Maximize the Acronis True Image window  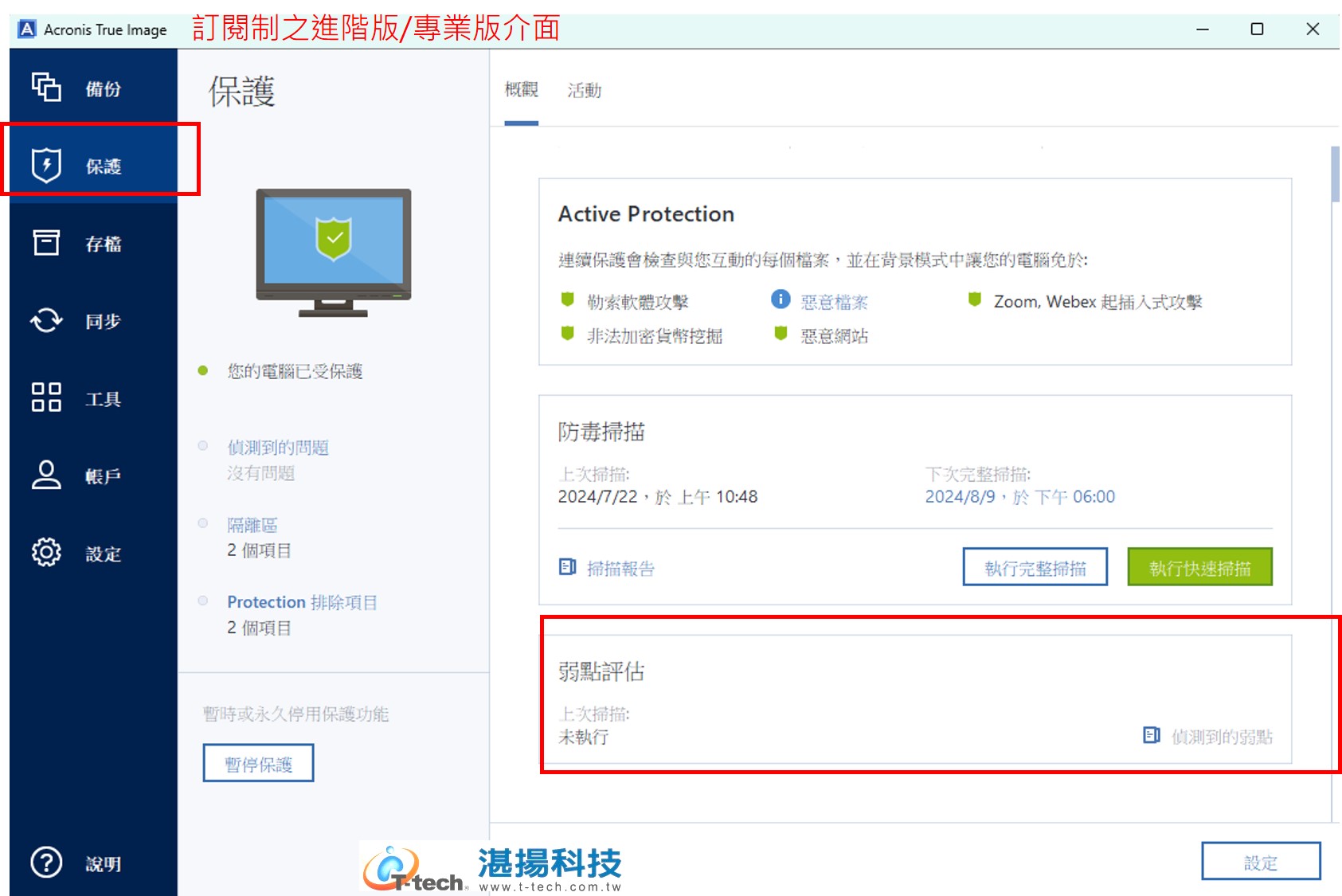[x=1257, y=29]
